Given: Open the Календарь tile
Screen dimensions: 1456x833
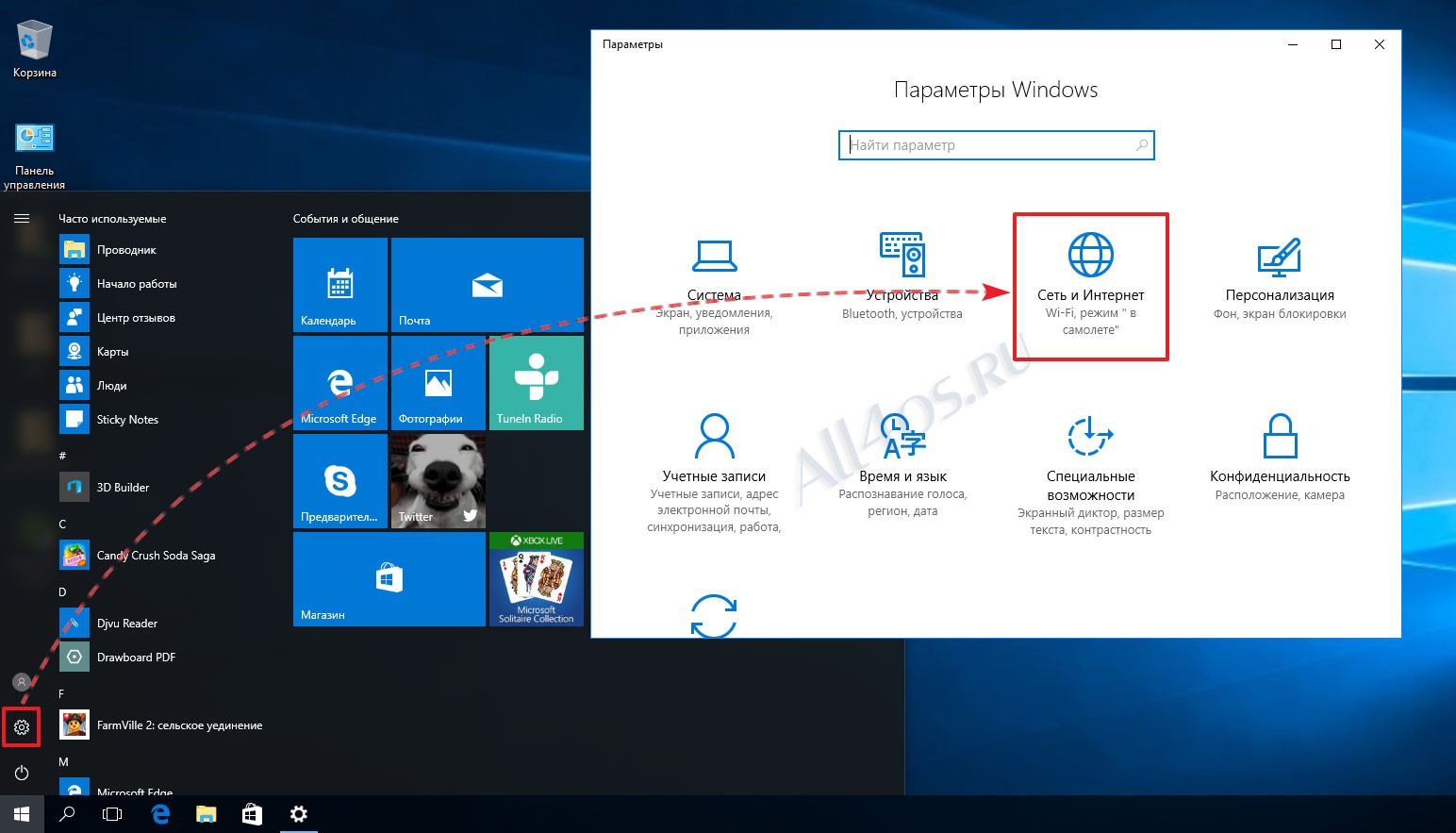Looking at the screenshot, I should coord(340,285).
